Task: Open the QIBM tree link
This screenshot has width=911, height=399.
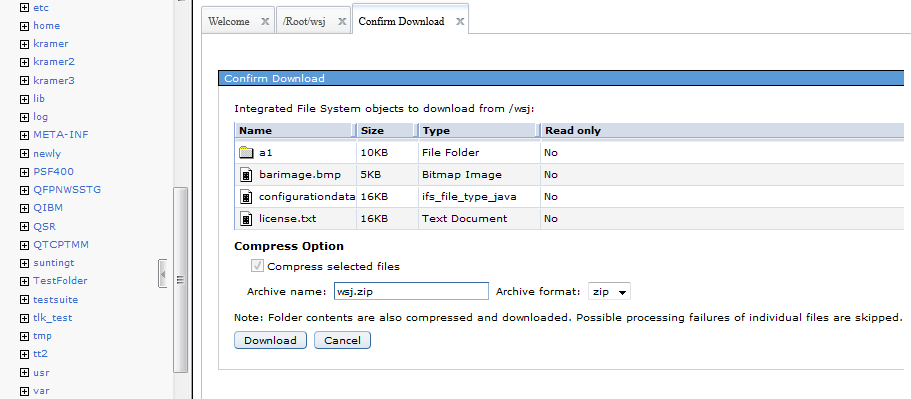Action: pos(48,207)
